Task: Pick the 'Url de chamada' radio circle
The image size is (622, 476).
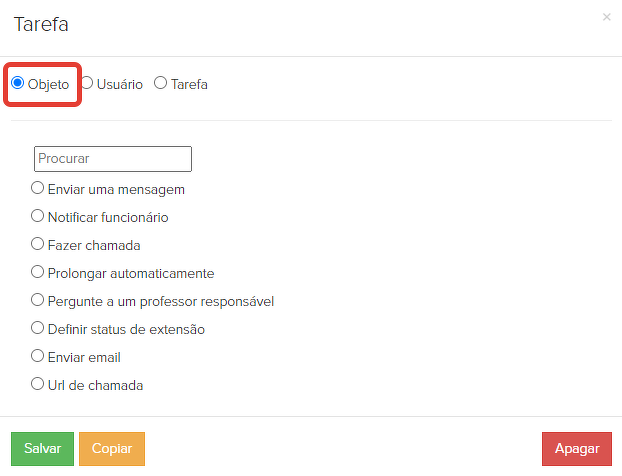Action: click(x=38, y=384)
